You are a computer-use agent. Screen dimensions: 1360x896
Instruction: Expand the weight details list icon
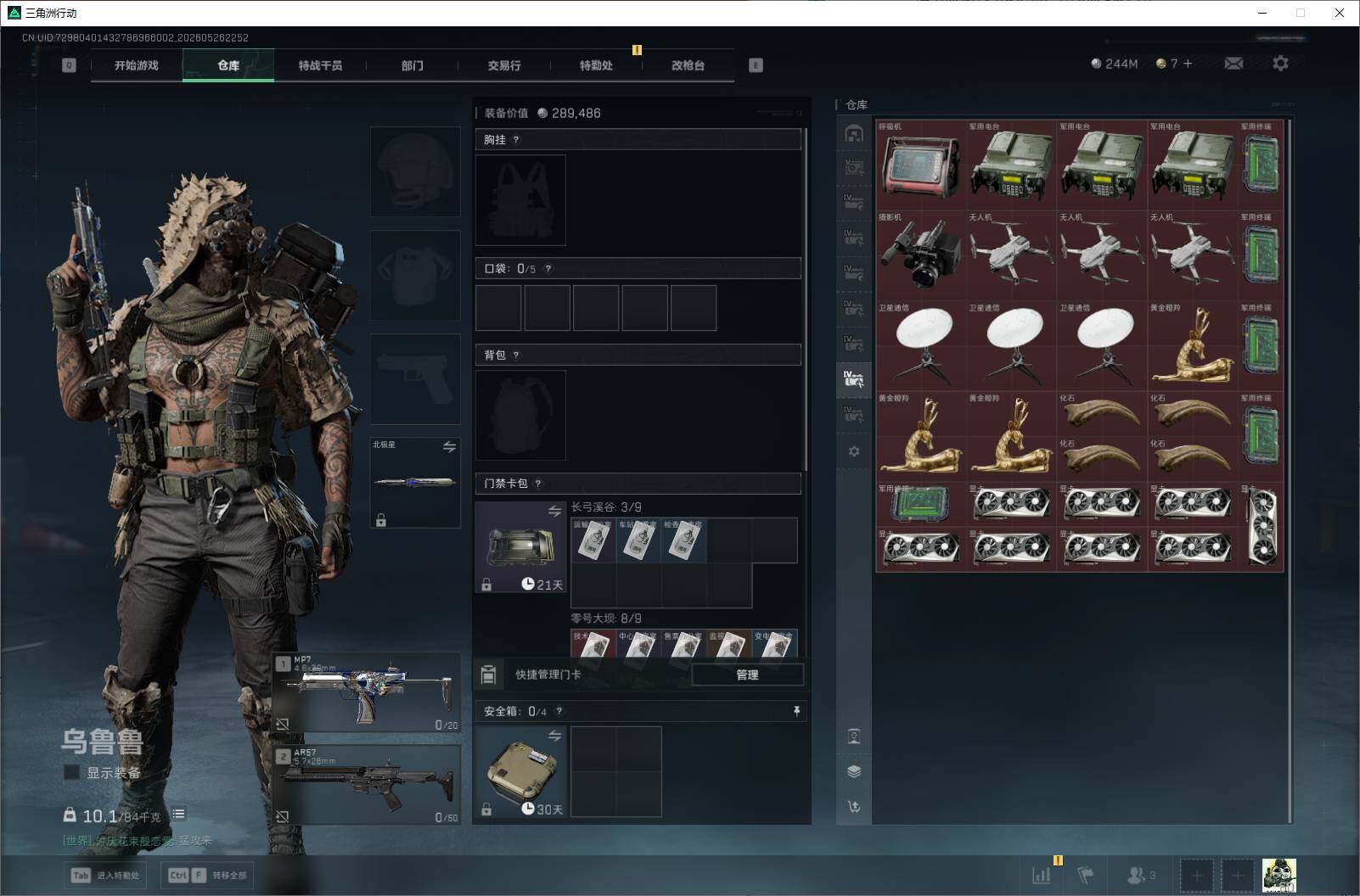click(178, 815)
